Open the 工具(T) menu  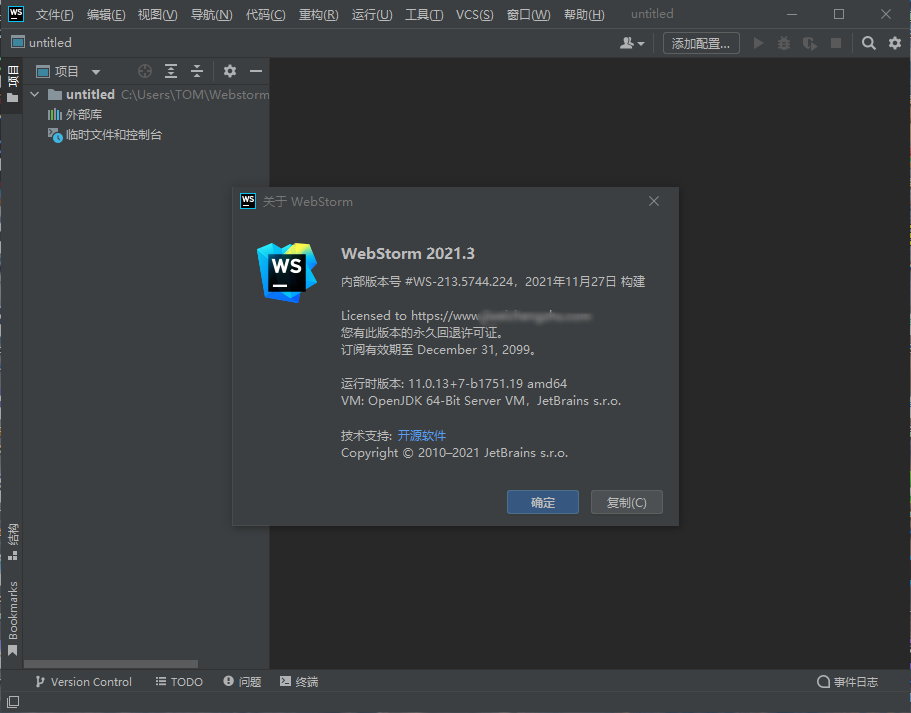pyautogui.click(x=424, y=15)
